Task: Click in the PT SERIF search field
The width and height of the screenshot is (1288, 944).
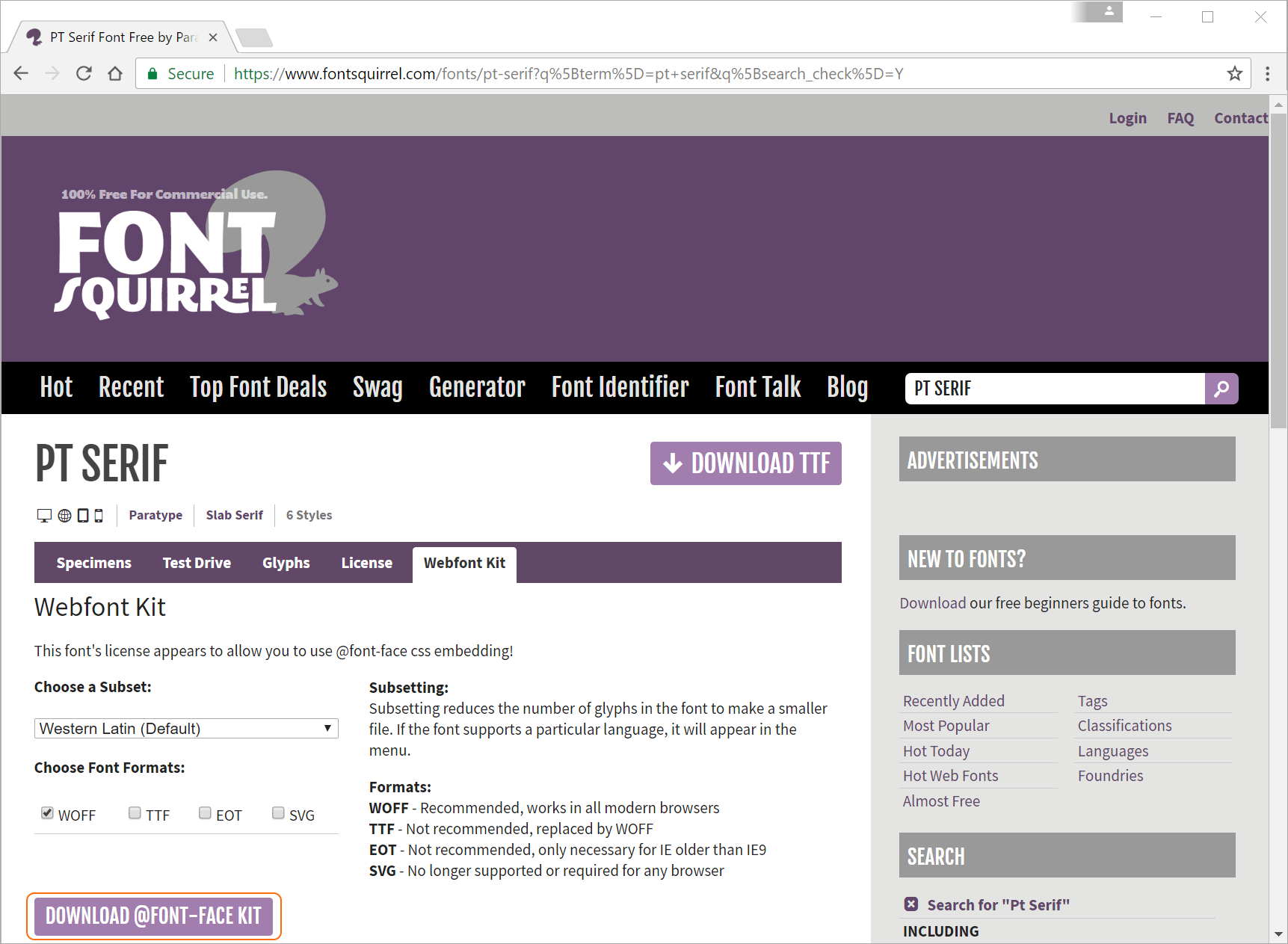Action: [x=1055, y=389]
